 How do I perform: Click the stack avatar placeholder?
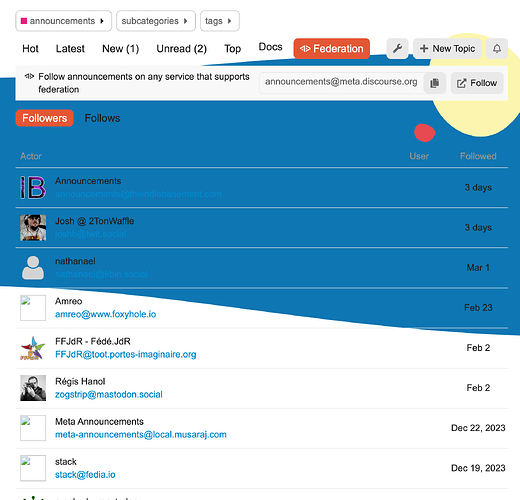pyautogui.click(x=33, y=468)
